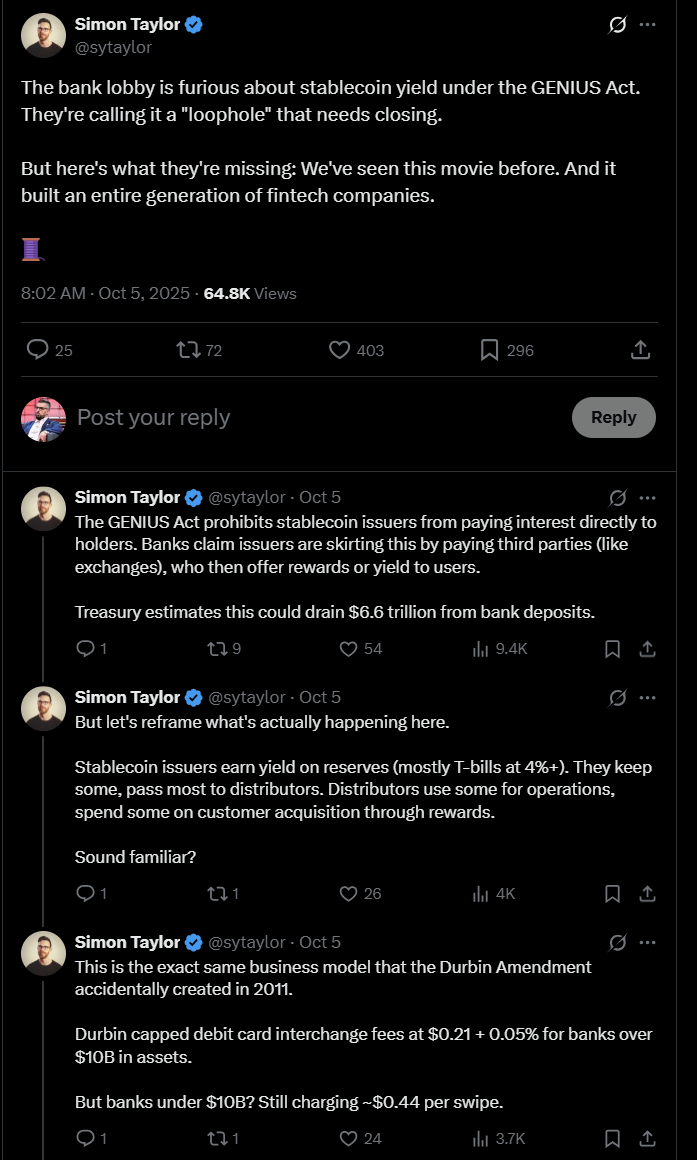This screenshot has width=697, height=1160.
Task: Like the main post with 403 likes
Action: (x=340, y=350)
